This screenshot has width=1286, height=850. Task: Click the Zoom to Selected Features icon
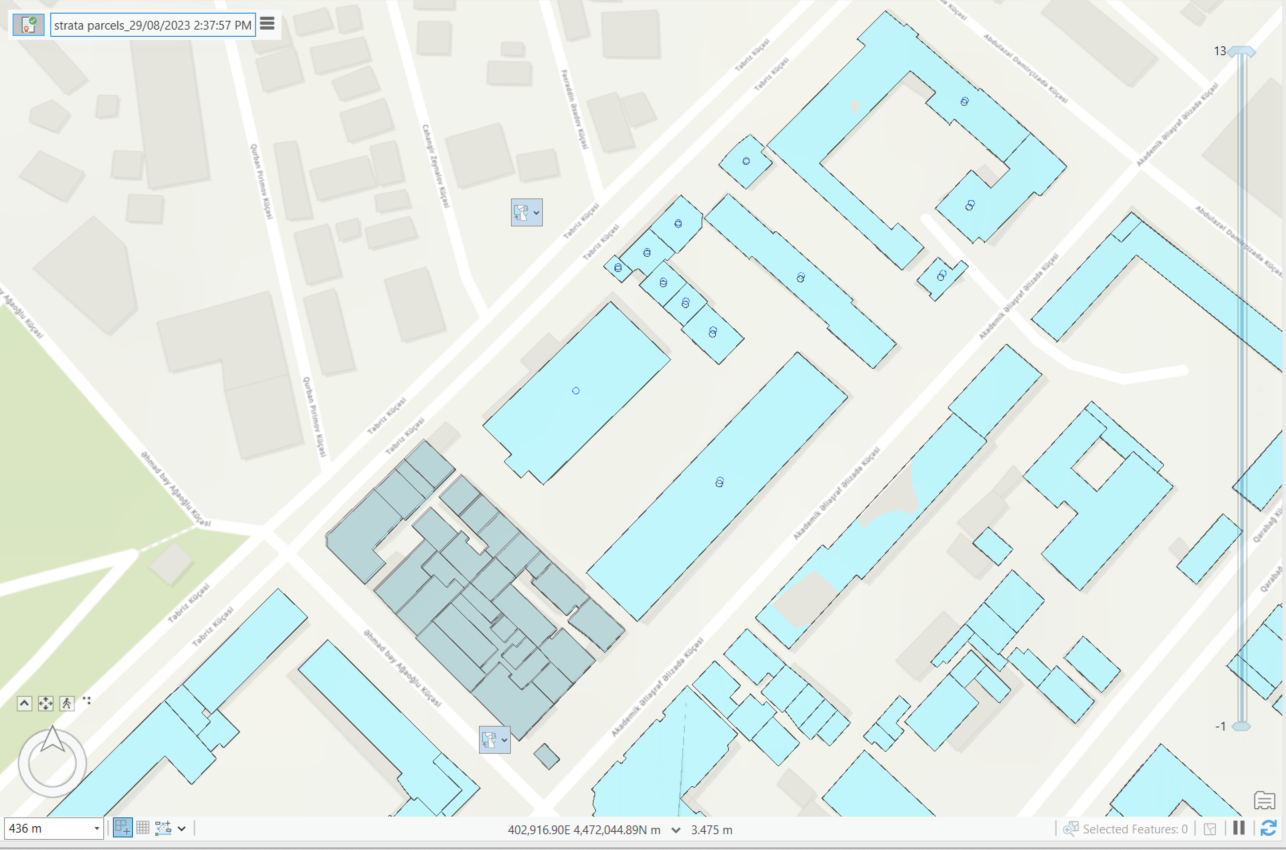point(1070,828)
